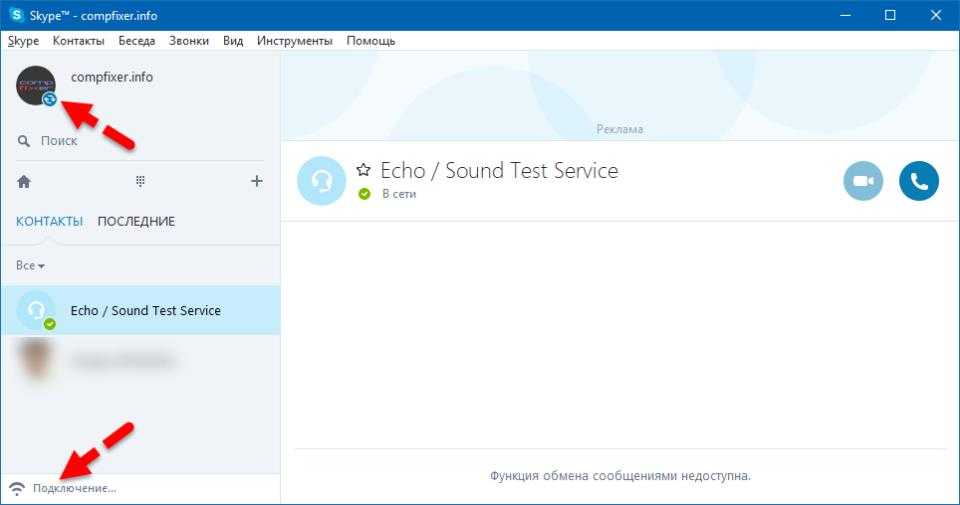This screenshot has width=960, height=505.
Task: Click the Echo headset avatar in header
Action: click(321, 181)
